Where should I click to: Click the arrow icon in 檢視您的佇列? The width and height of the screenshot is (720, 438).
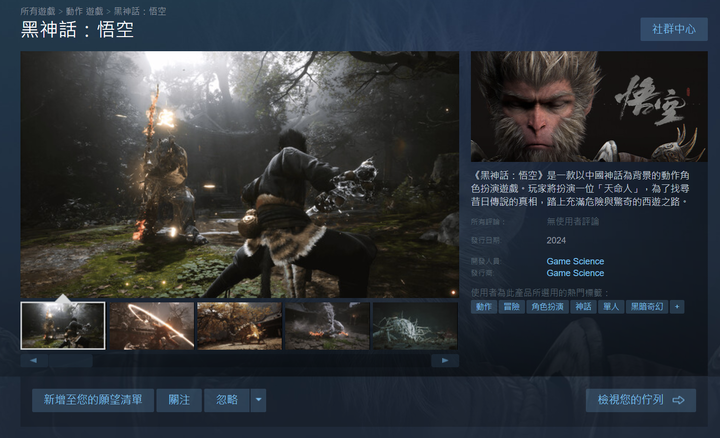pyautogui.click(x=679, y=400)
